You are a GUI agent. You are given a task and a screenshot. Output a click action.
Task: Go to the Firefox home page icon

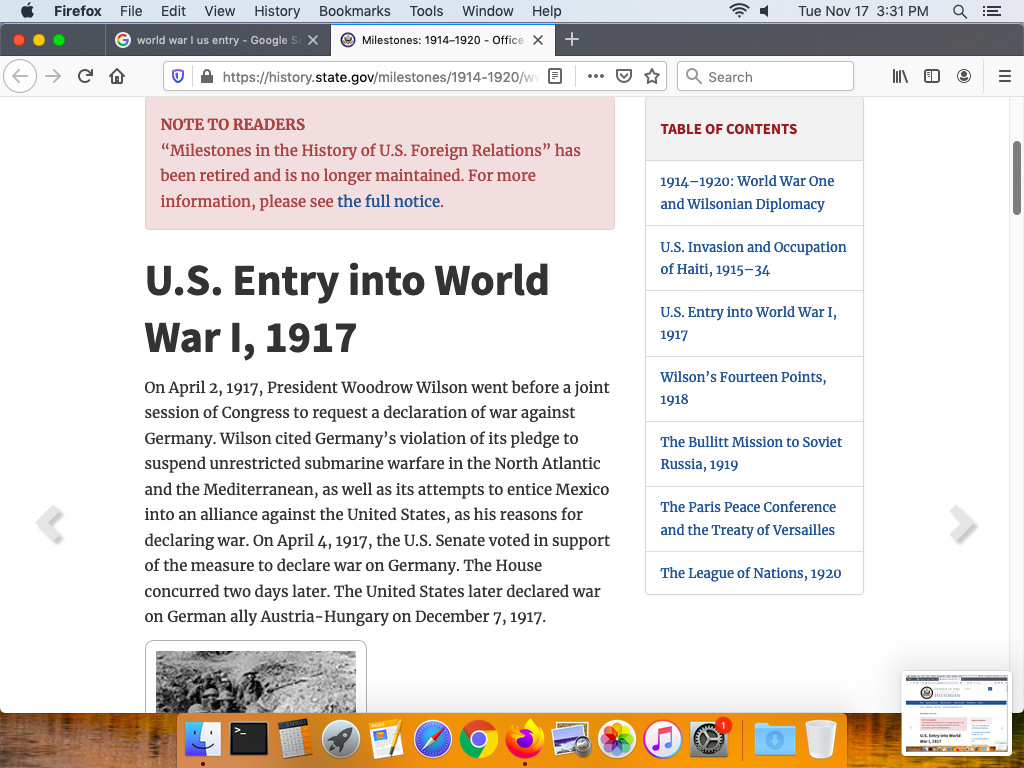coord(117,77)
